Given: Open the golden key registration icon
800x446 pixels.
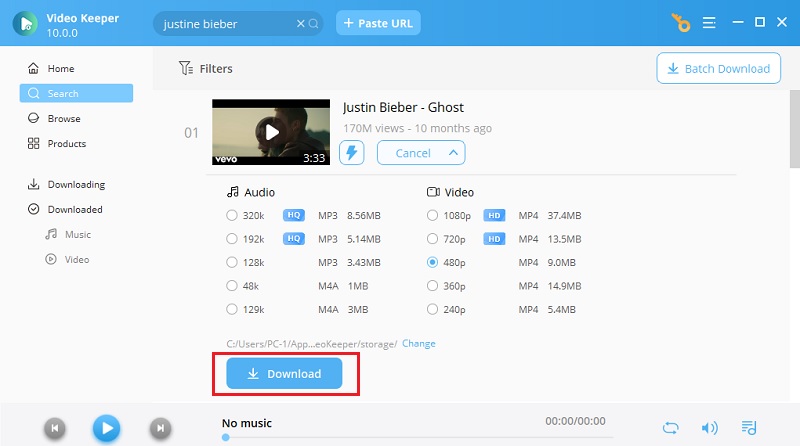Looking at the screenshot, I should 681,22.
